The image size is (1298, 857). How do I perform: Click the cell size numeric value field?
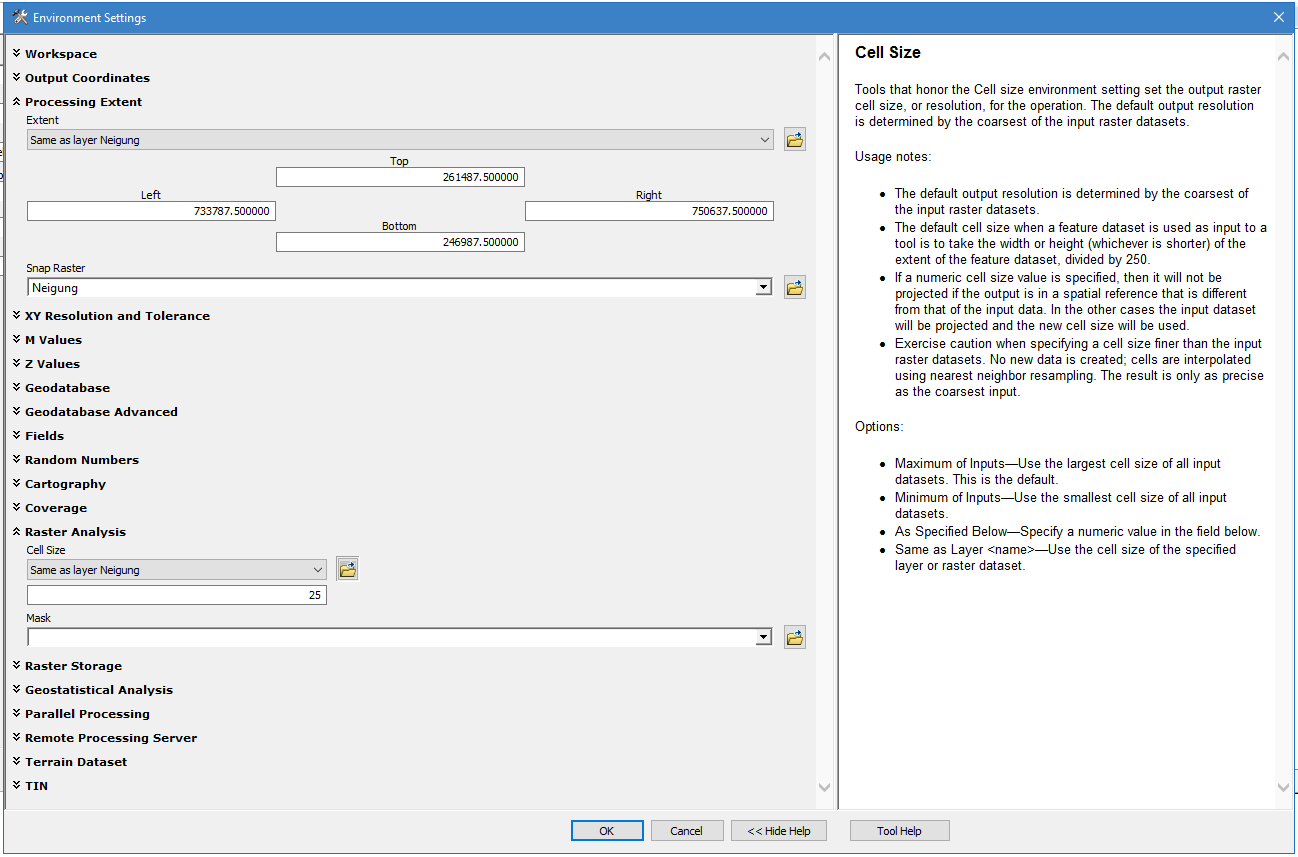click(x=177, y=594)
